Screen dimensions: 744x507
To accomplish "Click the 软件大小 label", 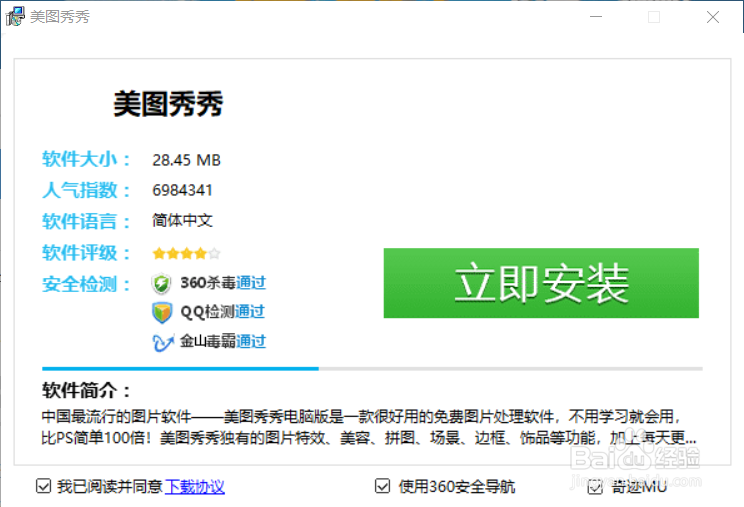I will click(86, 159).
